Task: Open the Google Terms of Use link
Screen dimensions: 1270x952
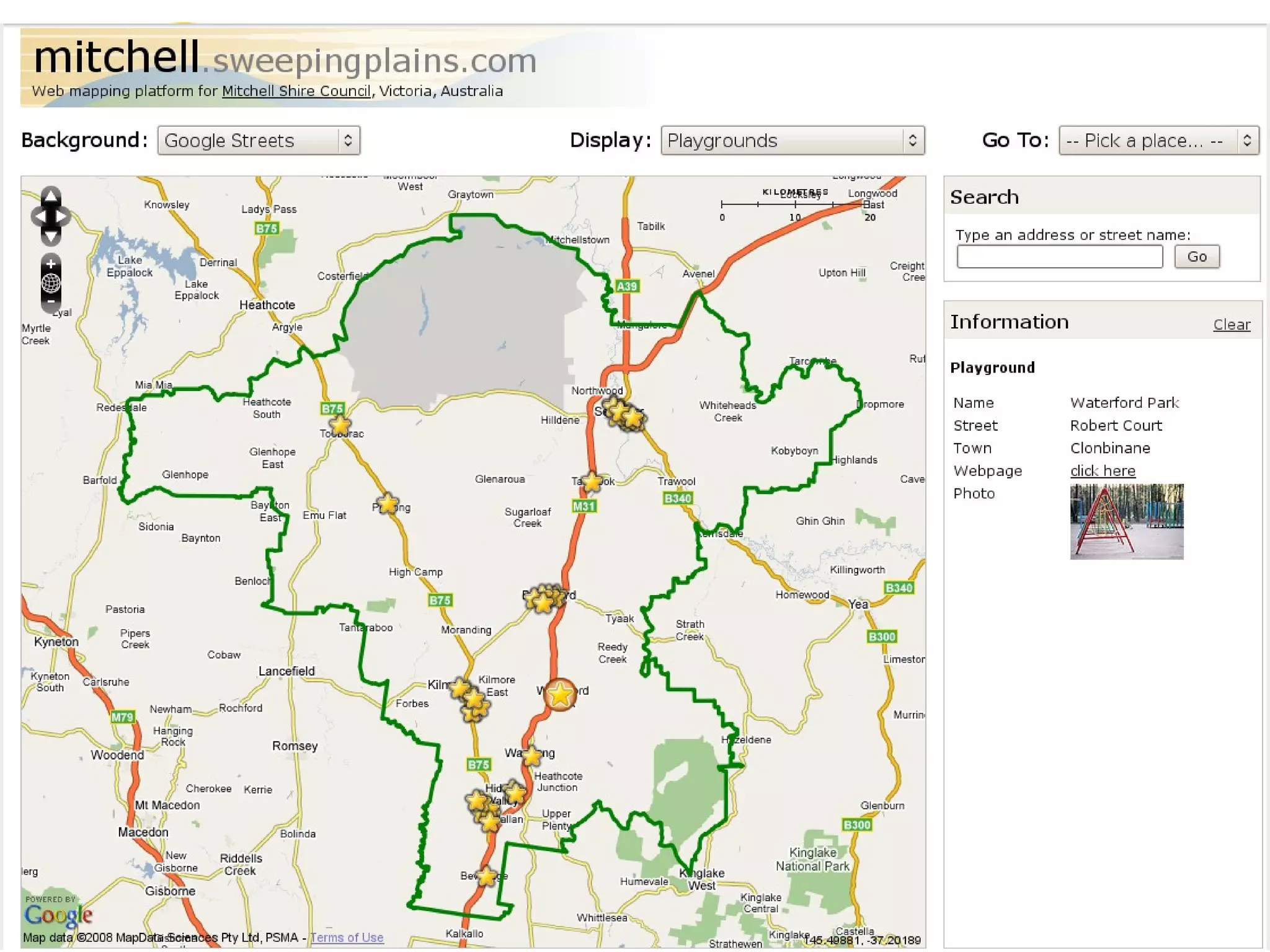Action: pos(347,937)
